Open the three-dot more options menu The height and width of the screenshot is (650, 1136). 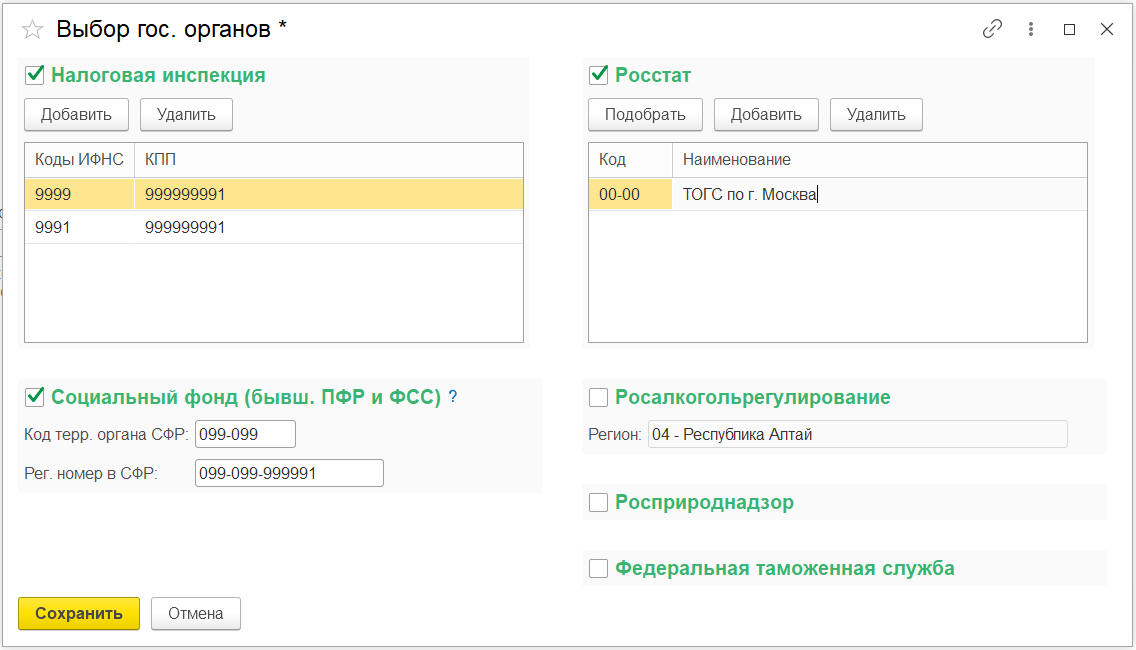[1031, 30]
